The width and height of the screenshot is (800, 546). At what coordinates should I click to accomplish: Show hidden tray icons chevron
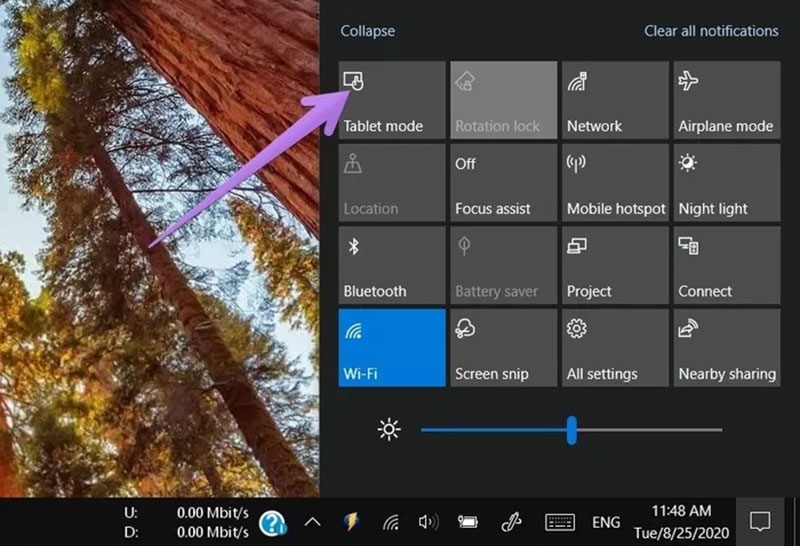tap(313, 522)
